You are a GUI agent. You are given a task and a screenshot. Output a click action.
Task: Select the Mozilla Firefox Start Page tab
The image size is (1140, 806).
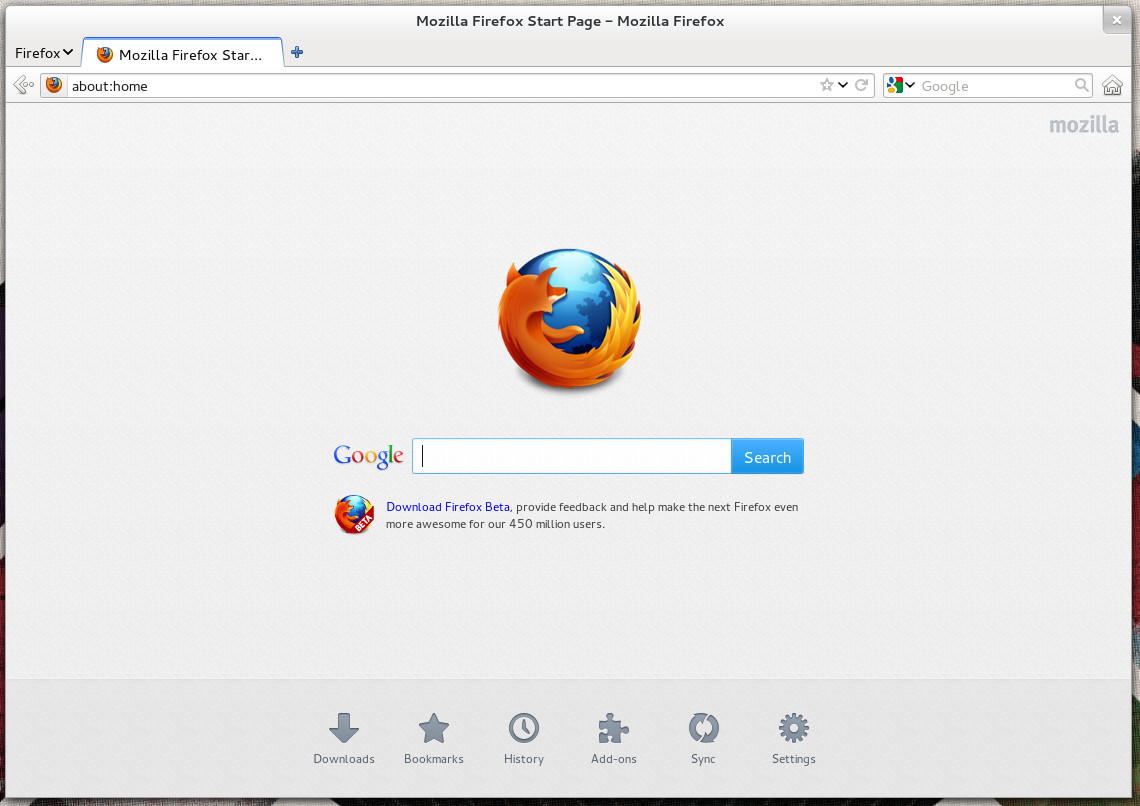[x=182, y=54]
